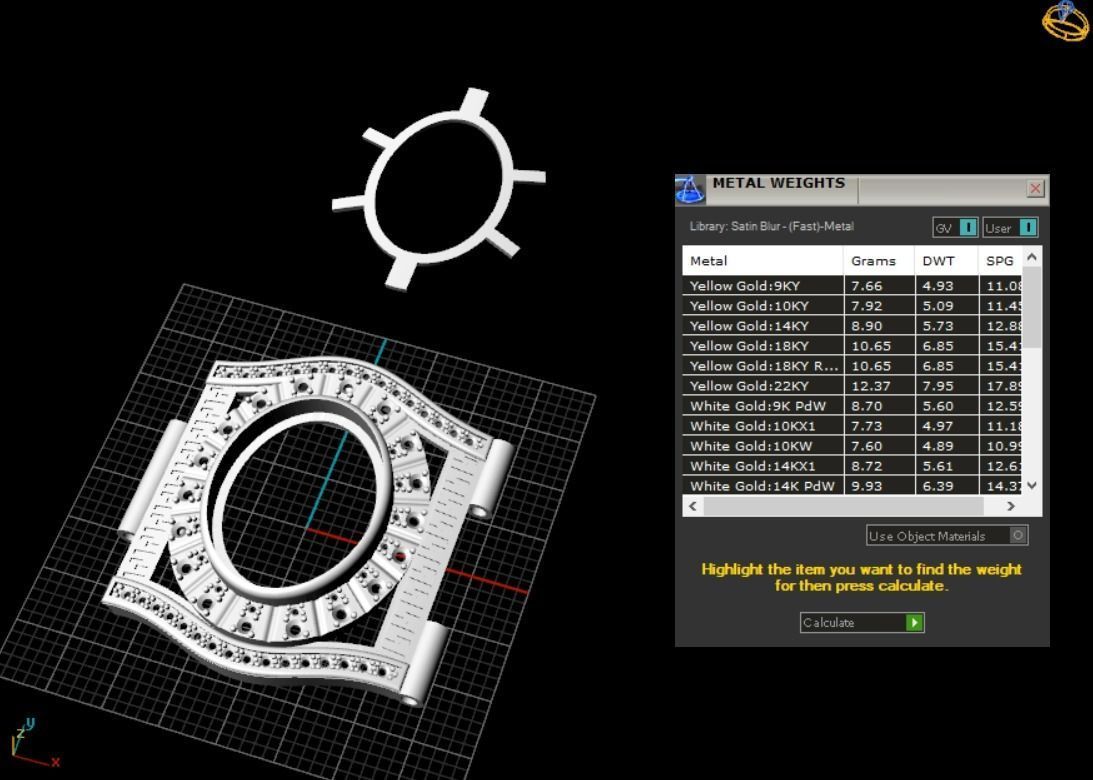Select the White Gold:9K PdW row
The width and height of the screenshot is (1093, 780).
(853, 406)
